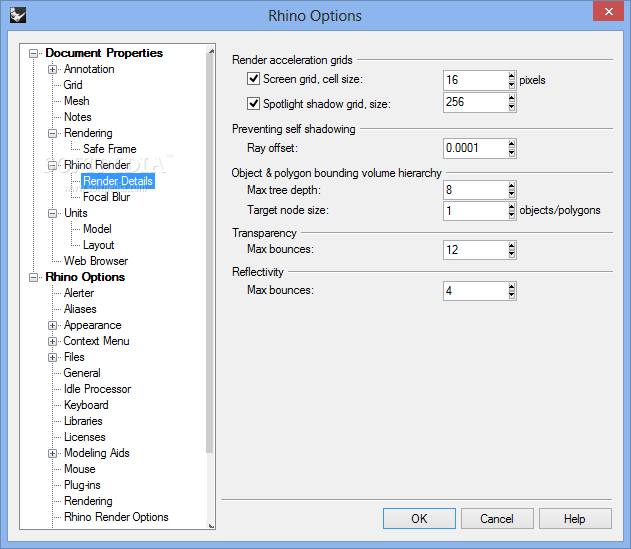The height and width of the screenshot is (549, 631).
Task: Click the Max tree depth spinner
Action: pos(512,190)
